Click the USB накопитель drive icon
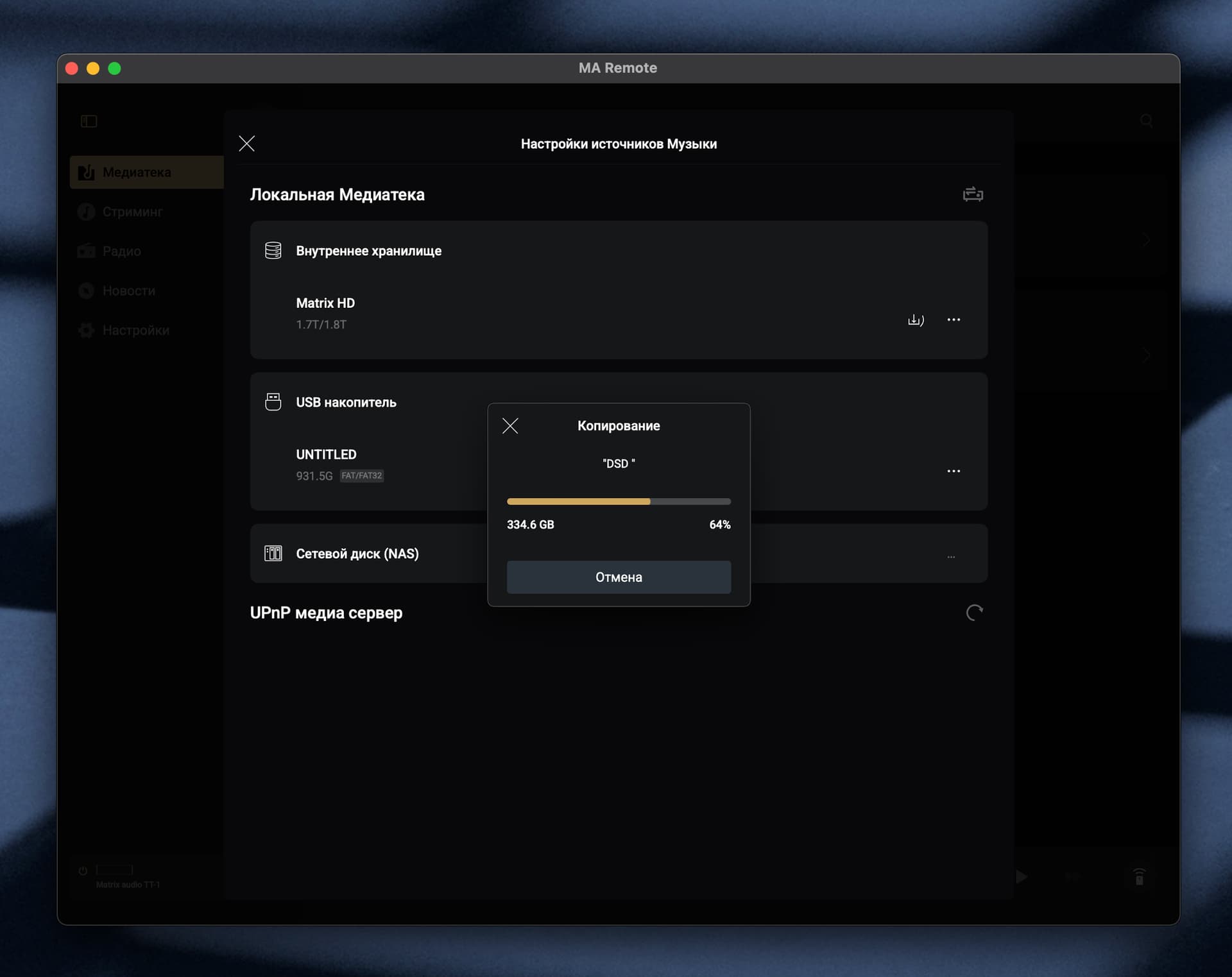This screenshot has height=977, width=1232. click(x=273, y=402)
